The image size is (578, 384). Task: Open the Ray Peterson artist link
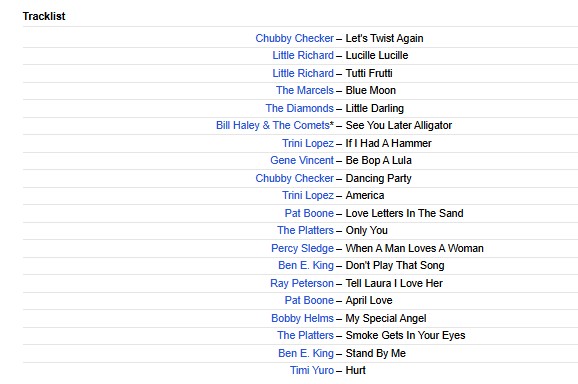[302, 283]
